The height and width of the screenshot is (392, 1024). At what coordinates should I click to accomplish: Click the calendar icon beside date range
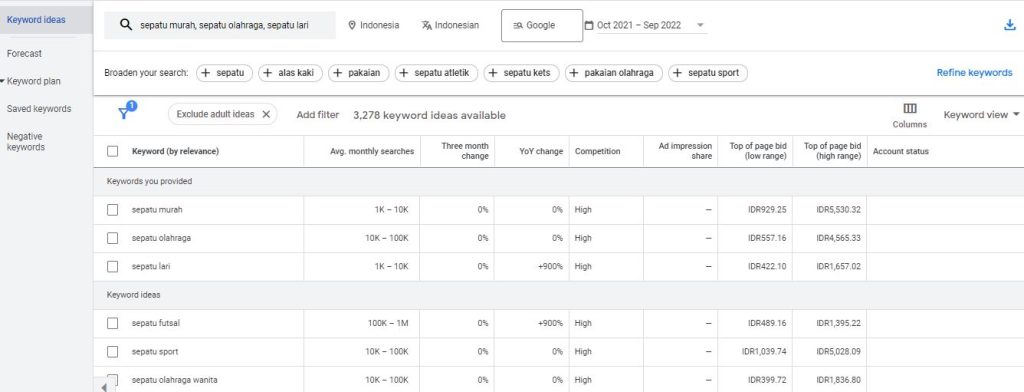(588, 25)
